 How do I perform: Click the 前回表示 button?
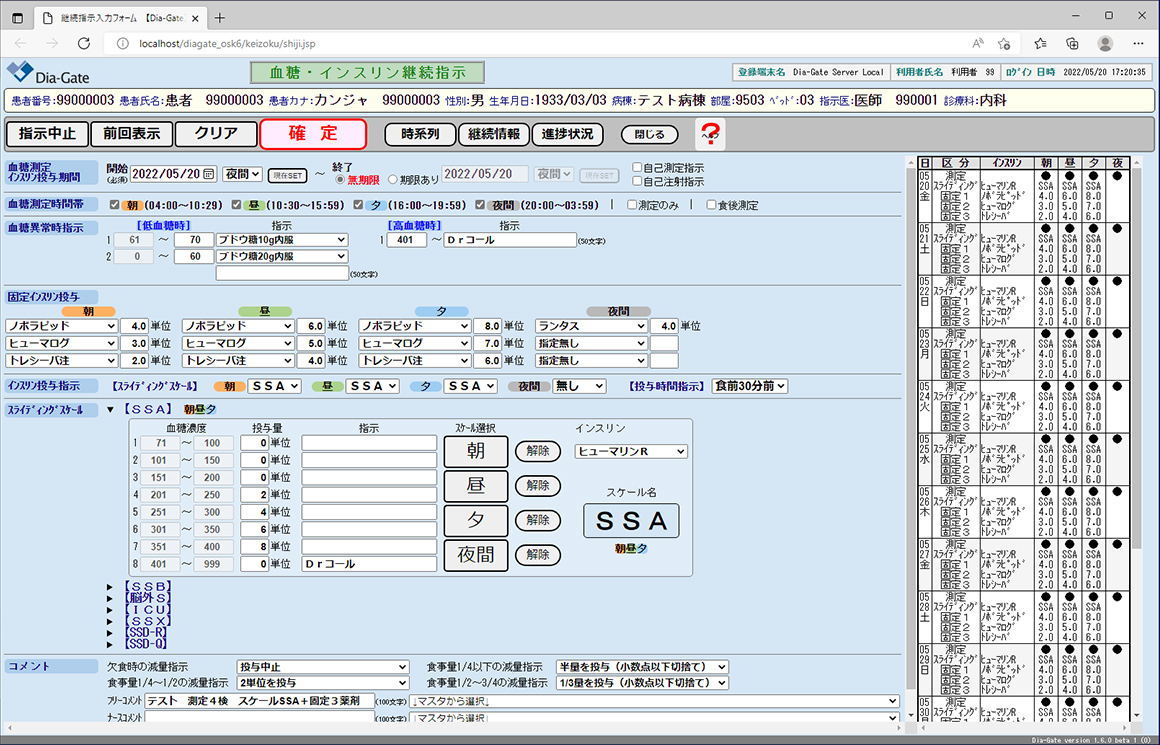pos(132,134)
